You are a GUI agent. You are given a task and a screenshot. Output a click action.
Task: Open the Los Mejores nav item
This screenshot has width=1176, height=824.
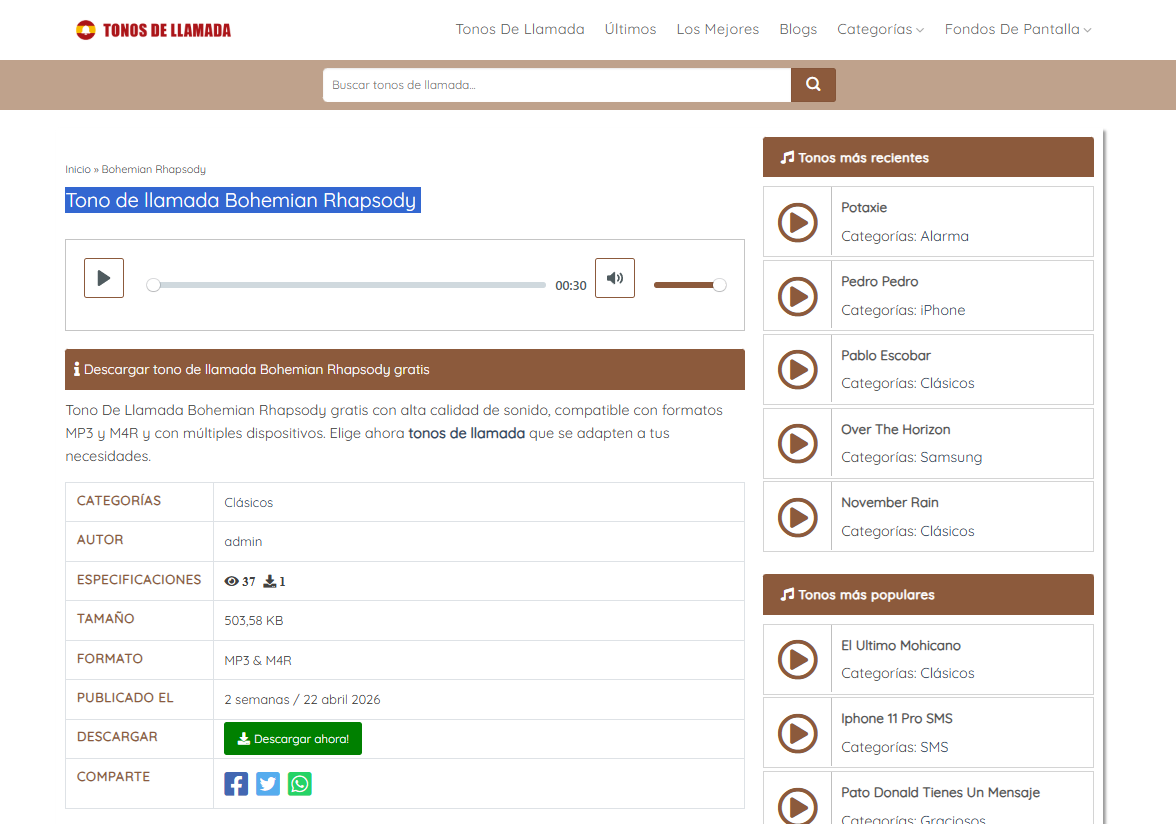pos(718,29)
